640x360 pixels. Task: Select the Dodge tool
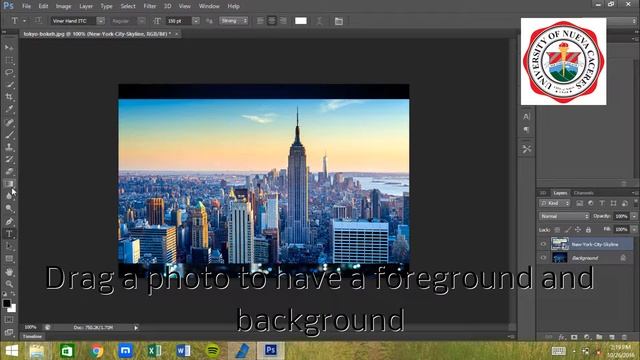coord(9,209)
